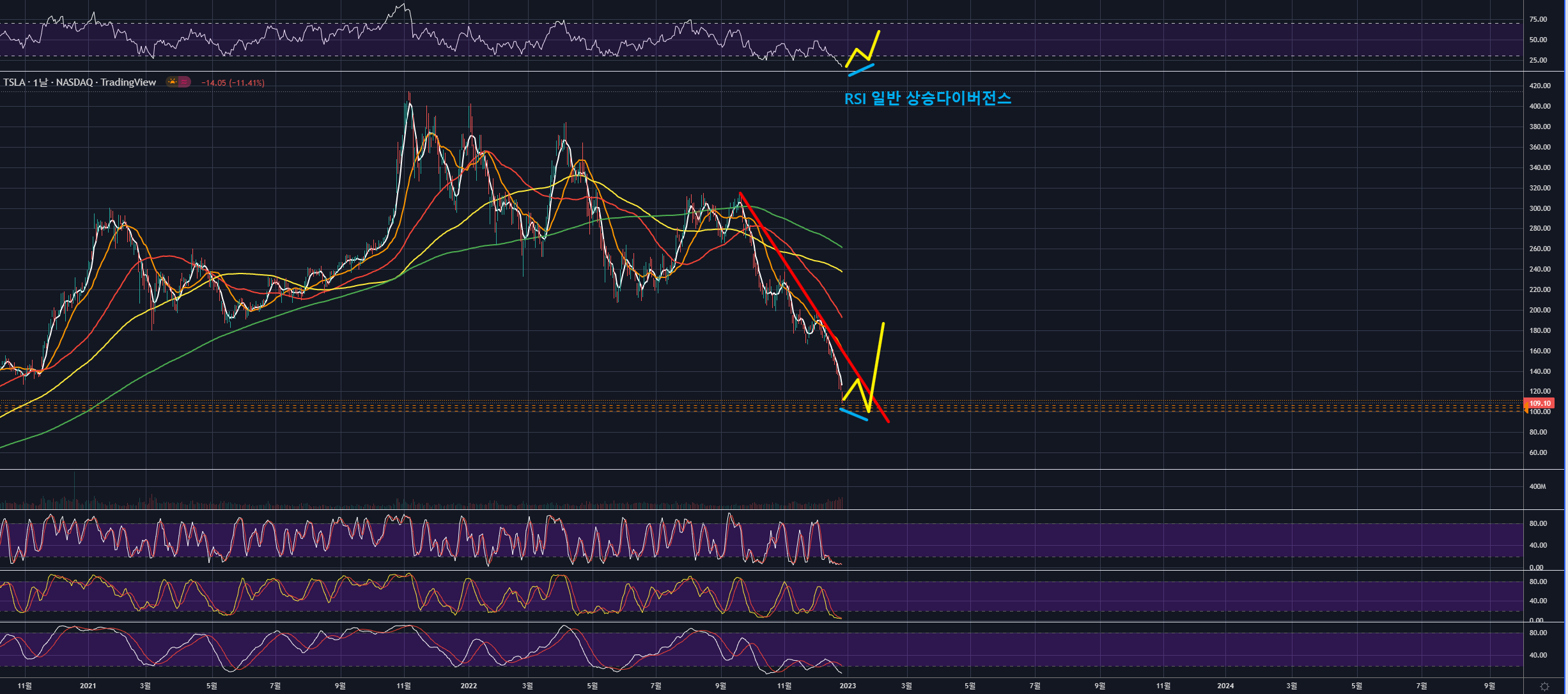Click the RSI 일반 상승다이버전스 text annotation
Screen dimensions: 1568x694
pyautogui.click(x=928, y=98)
